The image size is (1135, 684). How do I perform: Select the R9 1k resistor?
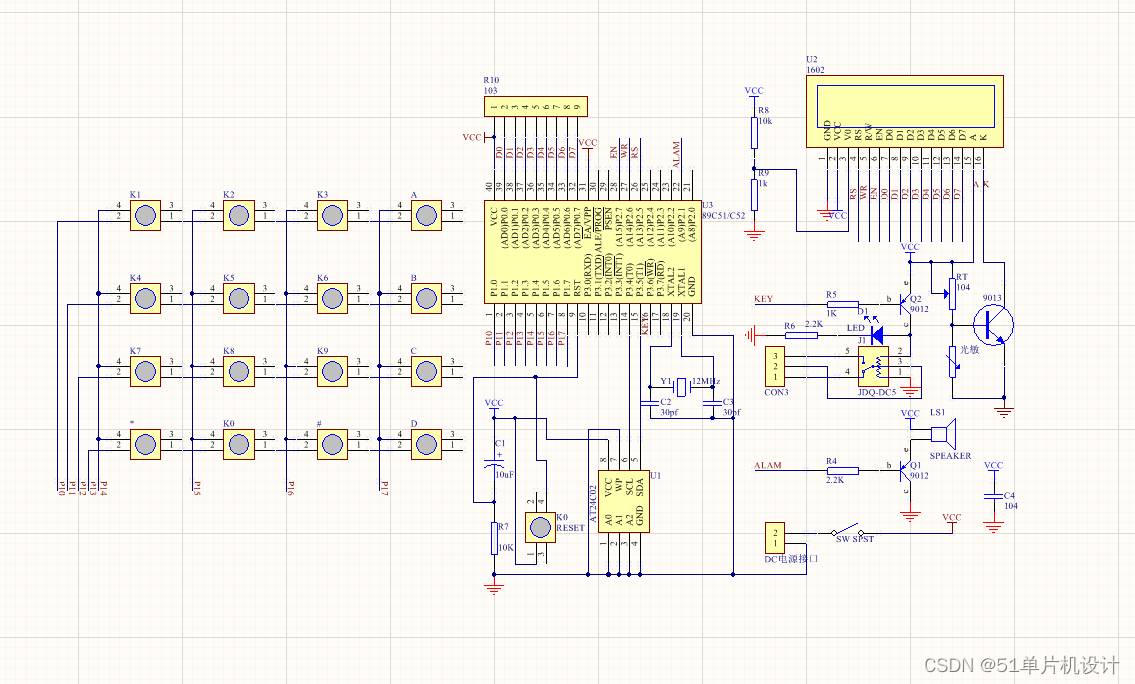754,195
